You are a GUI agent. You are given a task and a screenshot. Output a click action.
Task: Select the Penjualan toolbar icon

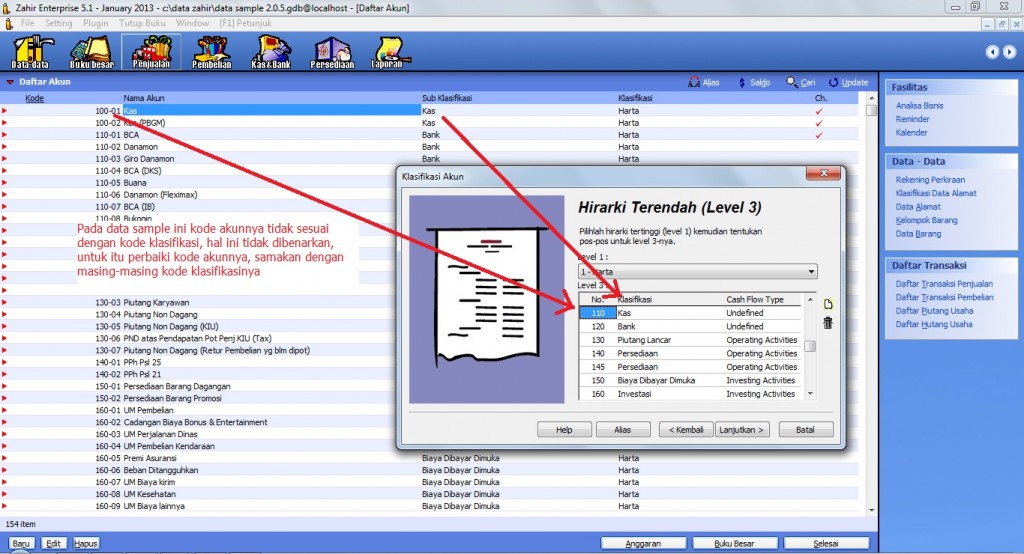pos(151,52)
